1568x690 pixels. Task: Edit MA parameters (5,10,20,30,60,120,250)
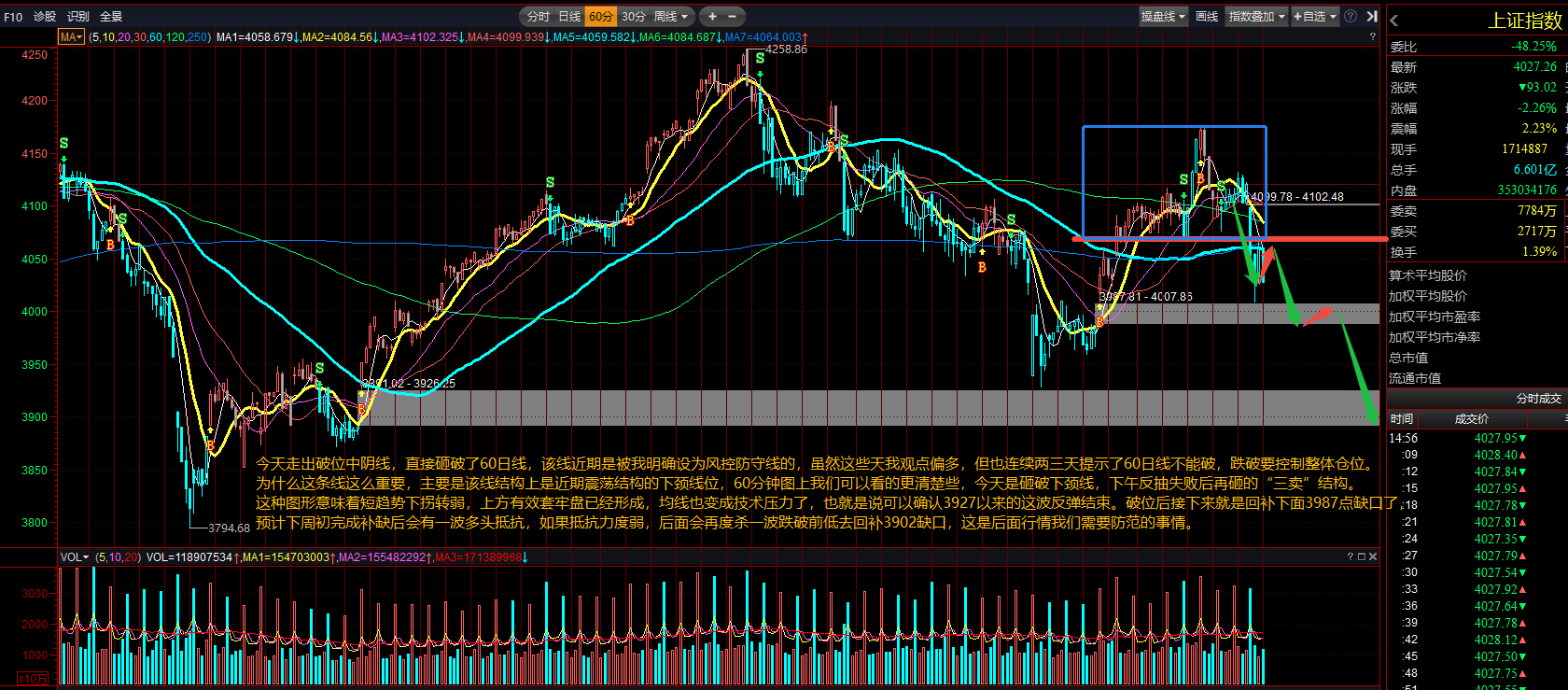(150, 37)
